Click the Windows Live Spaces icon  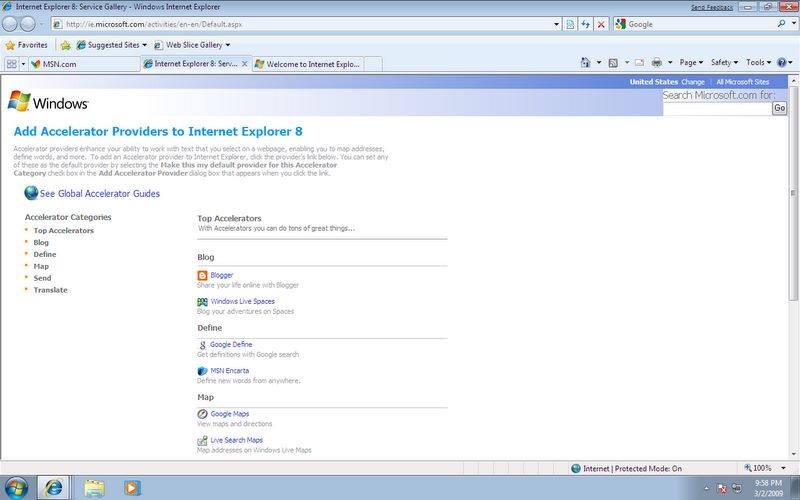203,302
